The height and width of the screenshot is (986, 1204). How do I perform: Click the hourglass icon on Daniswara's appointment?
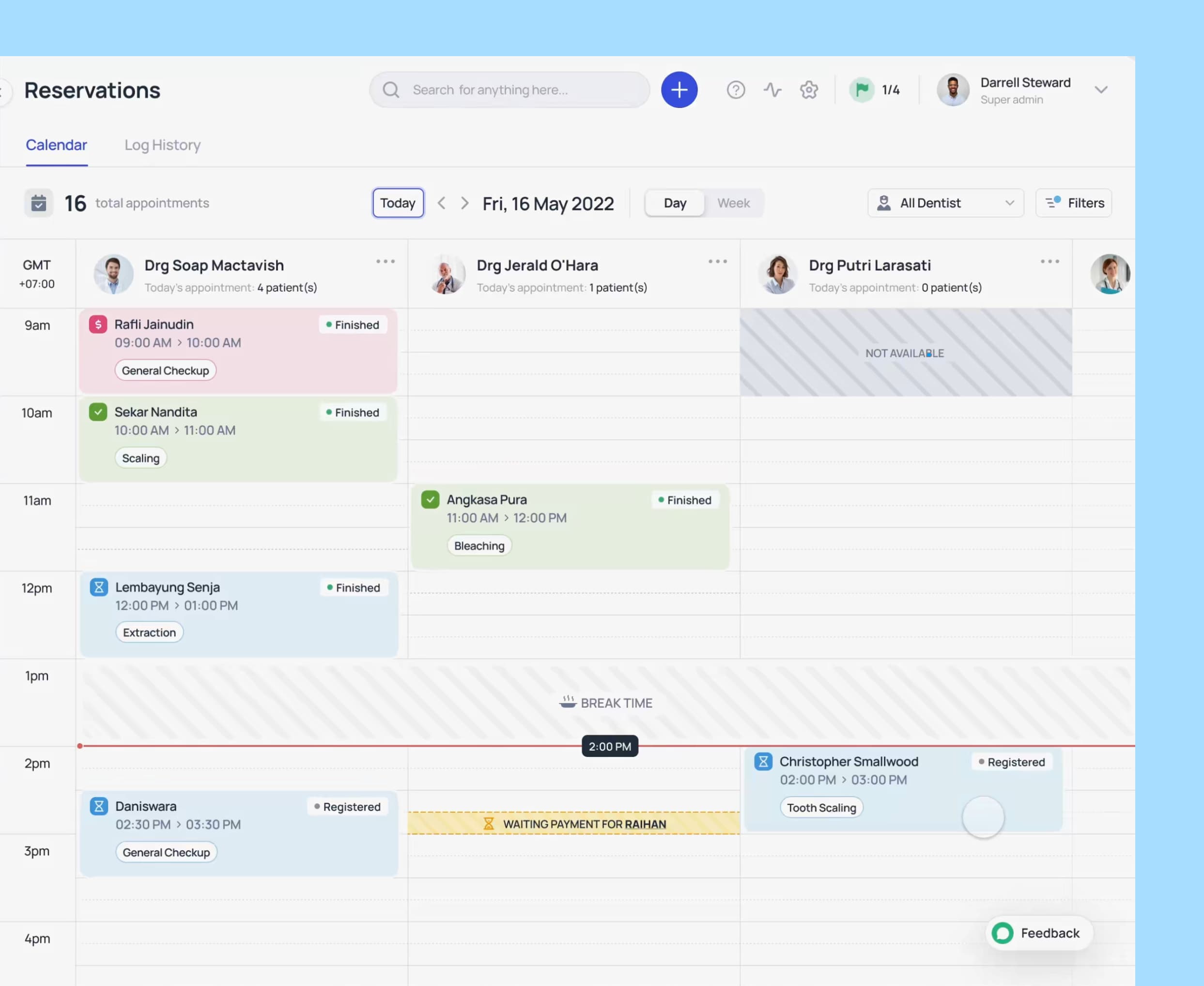click(100, 806)
